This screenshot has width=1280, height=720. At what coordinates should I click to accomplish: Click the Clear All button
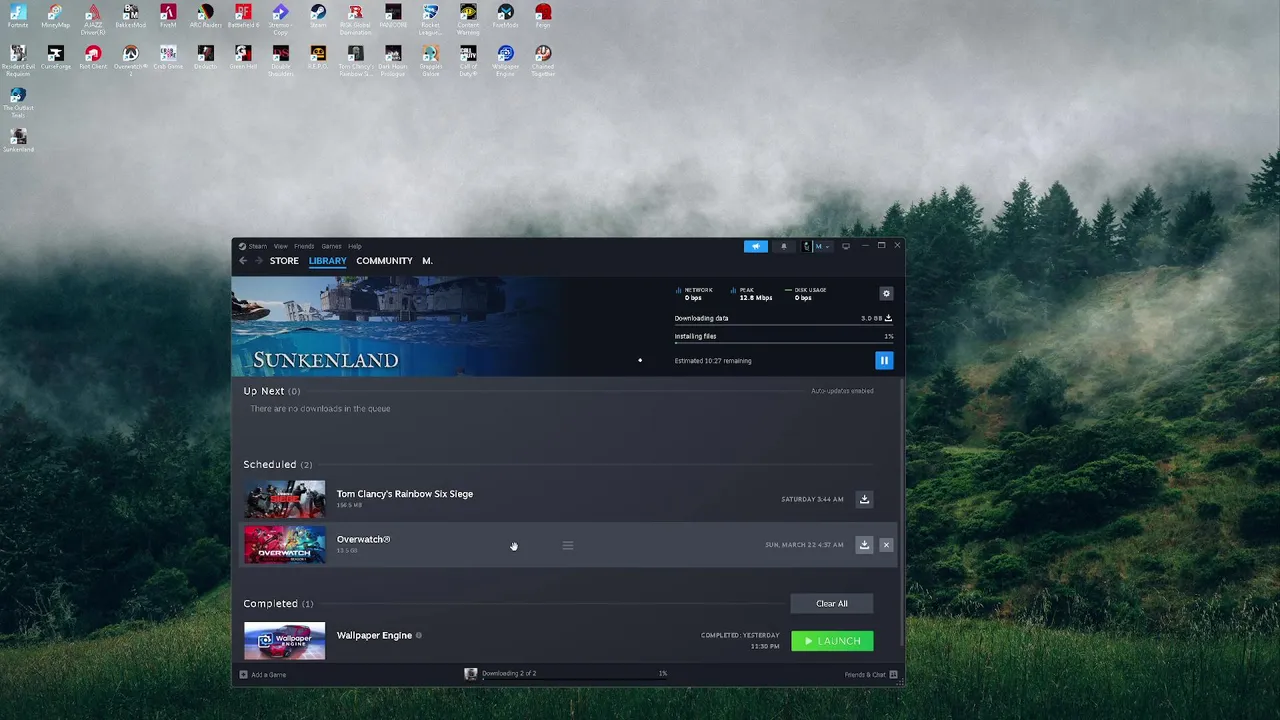pos(832,604)
